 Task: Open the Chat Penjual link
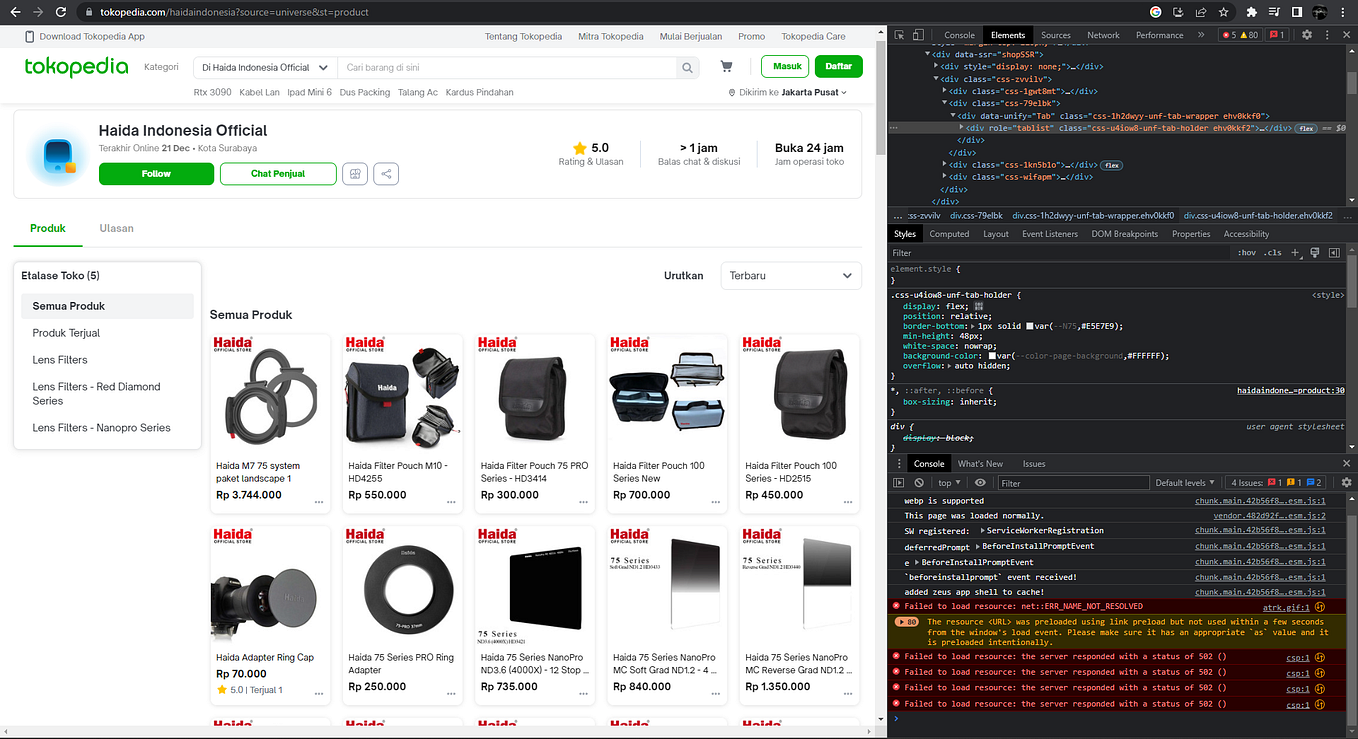(x=278, y=174)
